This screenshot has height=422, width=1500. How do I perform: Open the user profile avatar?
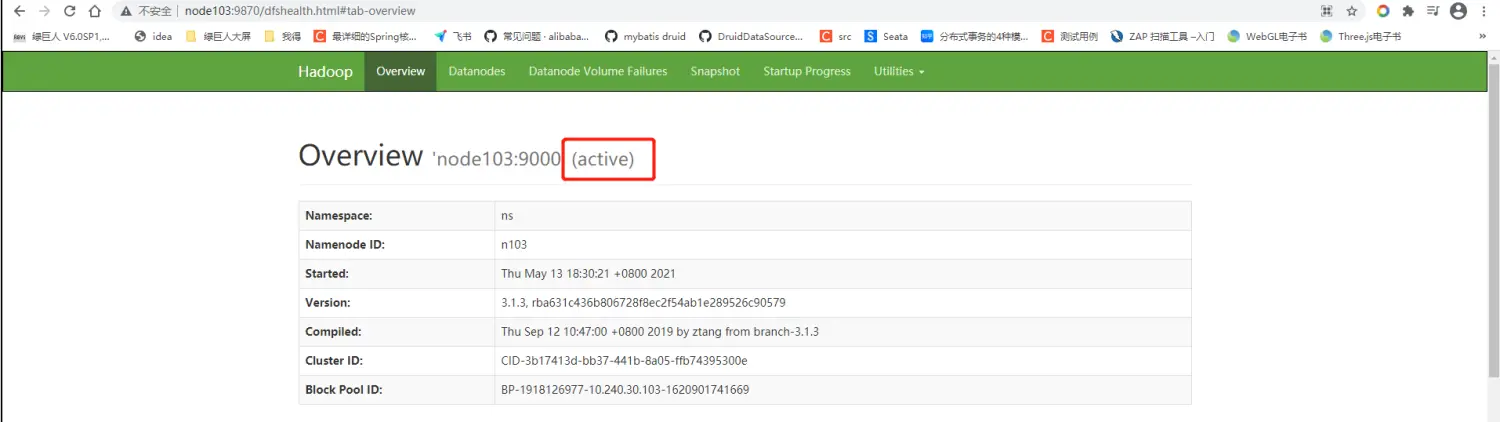pyautogui.click(x=1458, y=11)
